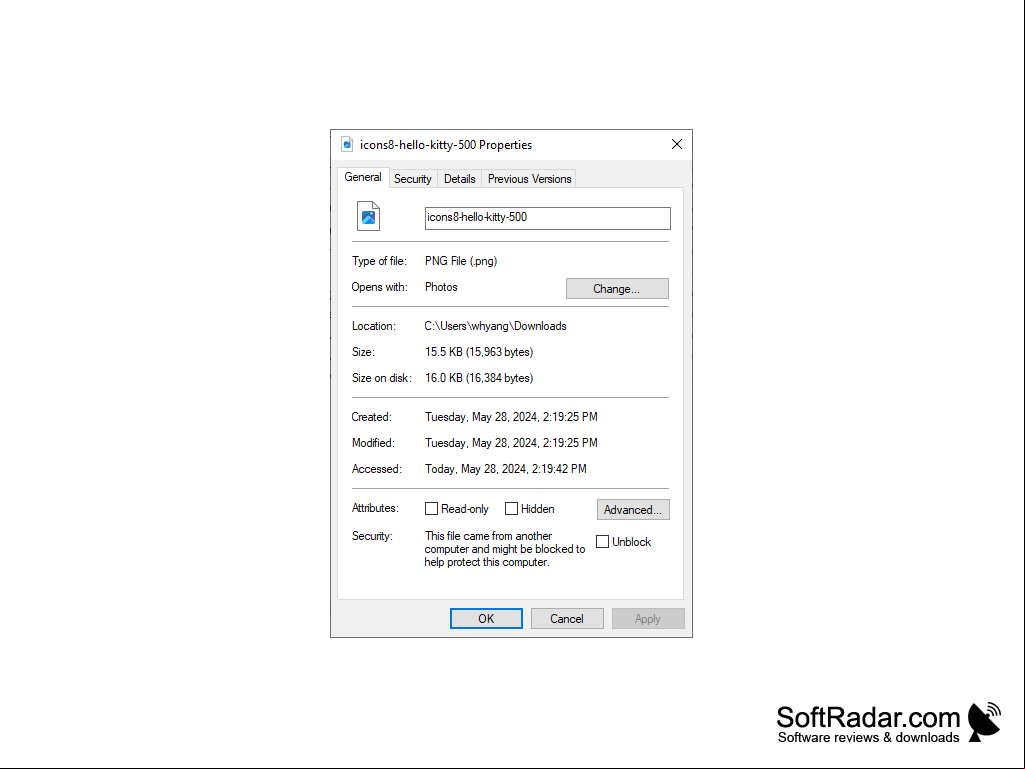Image resolution: width=1025 pixels, height=769 pixels.
Task: Click the Change... button for Opens with
Action: tap(617, 288)
